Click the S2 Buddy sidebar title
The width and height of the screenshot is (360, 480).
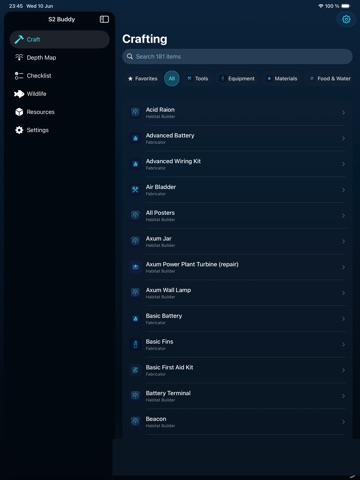62,19
